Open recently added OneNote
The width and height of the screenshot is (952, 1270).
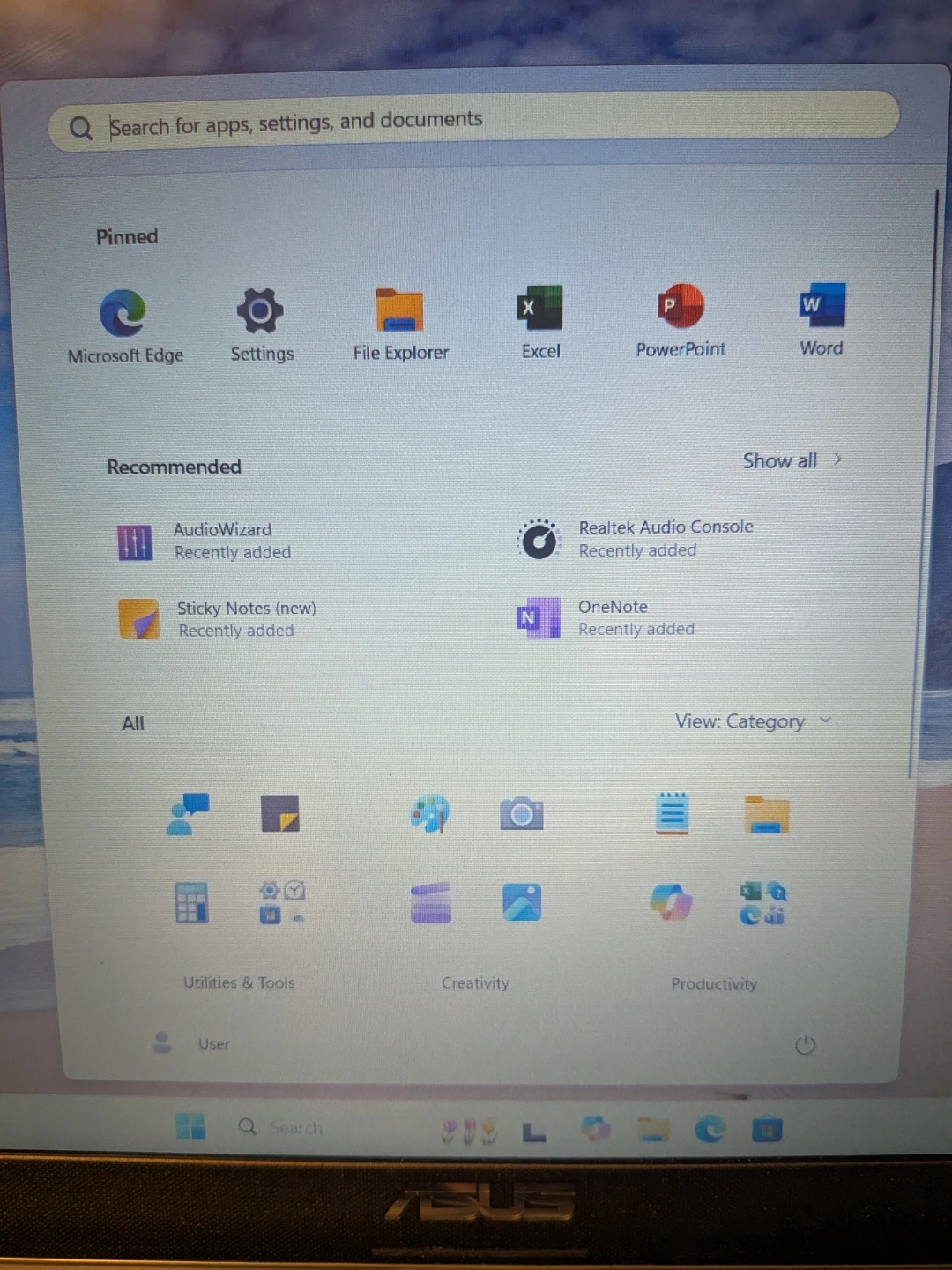[x=606, y=617]
